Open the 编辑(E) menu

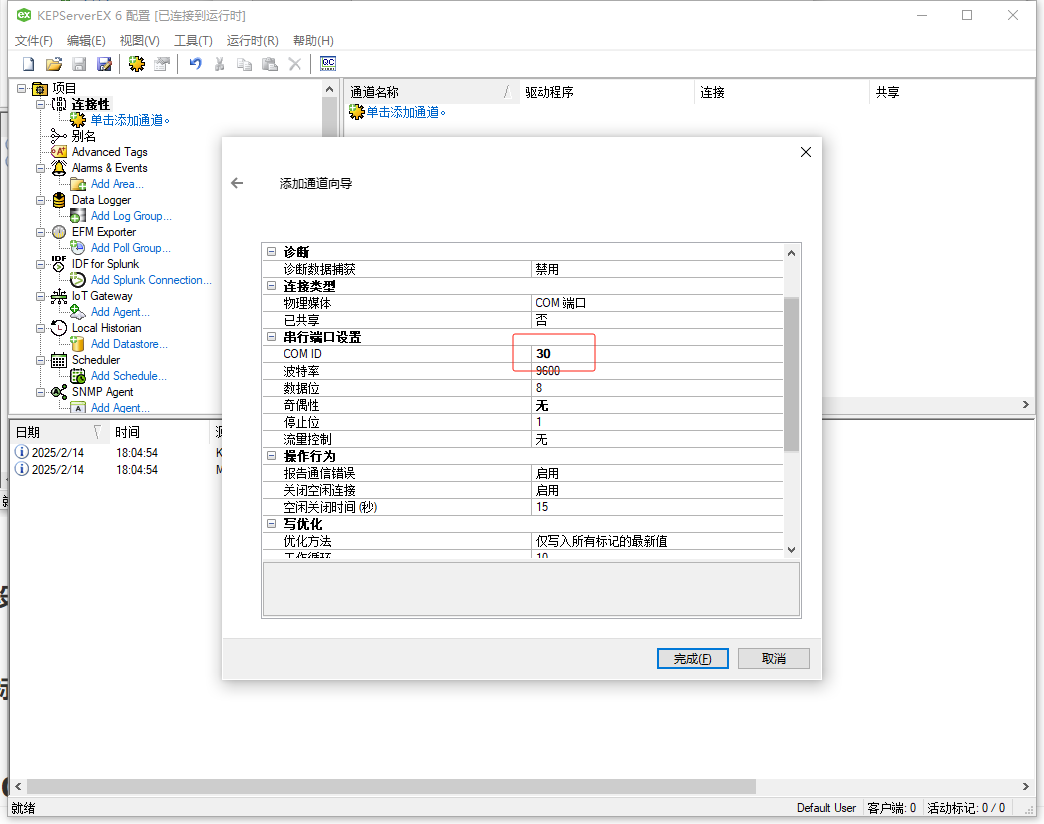pyautogui.click(x=86, y=41)
